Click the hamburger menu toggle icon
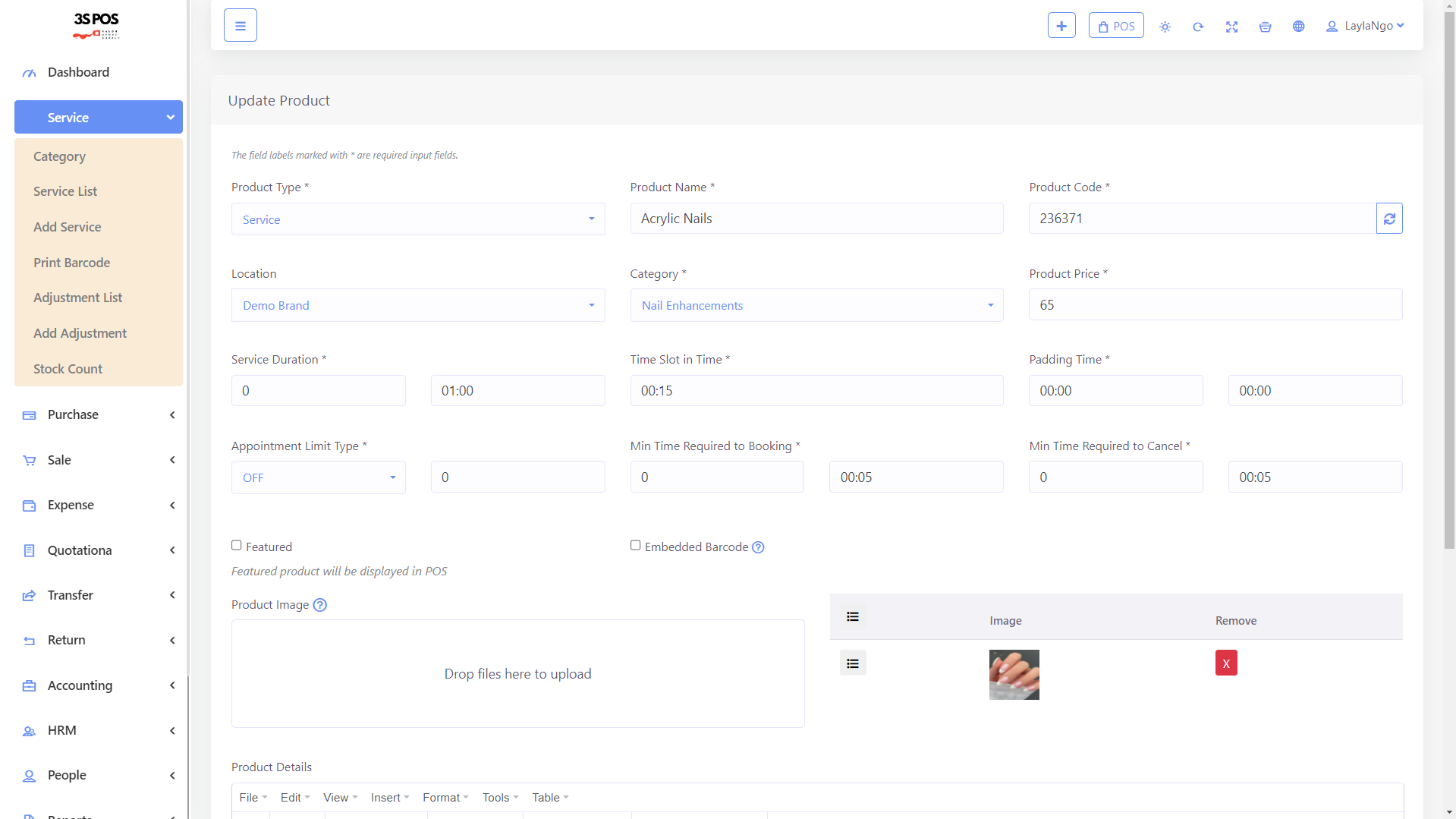Viewport: 1456px width, 819px height. tap(240, 26)
